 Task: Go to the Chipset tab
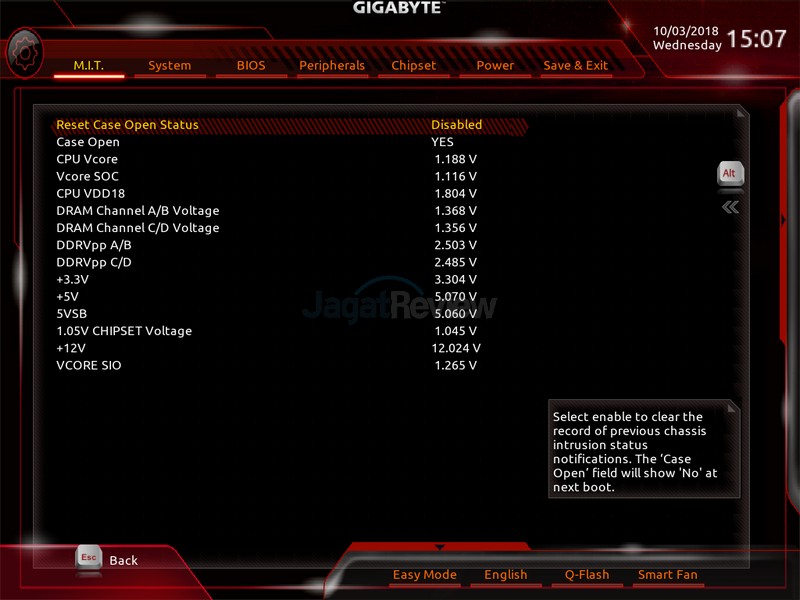414,66
